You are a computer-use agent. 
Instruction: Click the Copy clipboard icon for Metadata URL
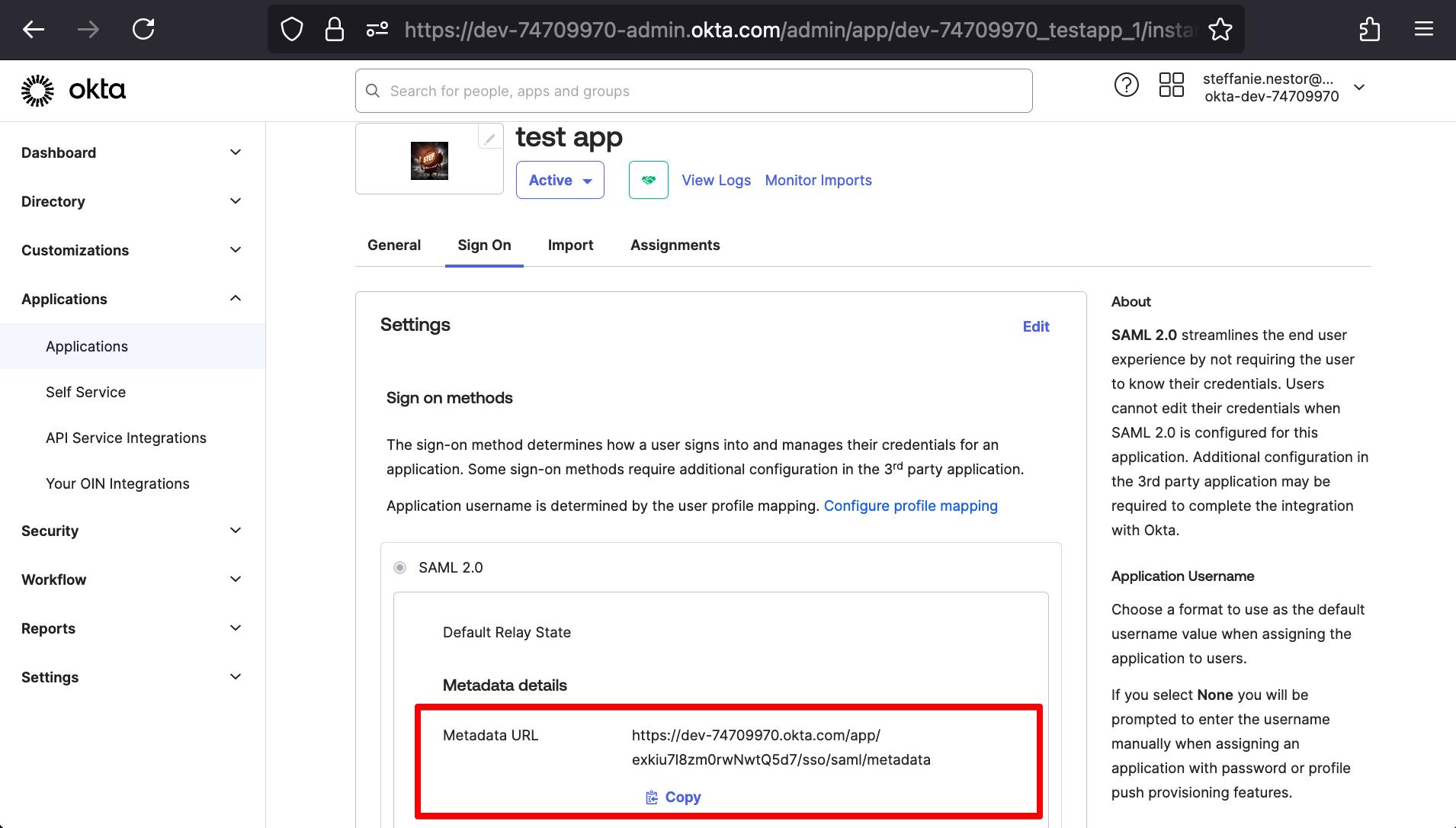(x=652, y=798)
